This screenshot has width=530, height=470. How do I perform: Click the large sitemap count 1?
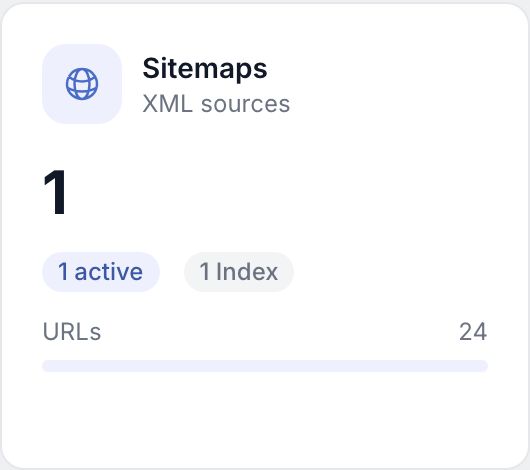pyautogui.click(x=55, y=192)
